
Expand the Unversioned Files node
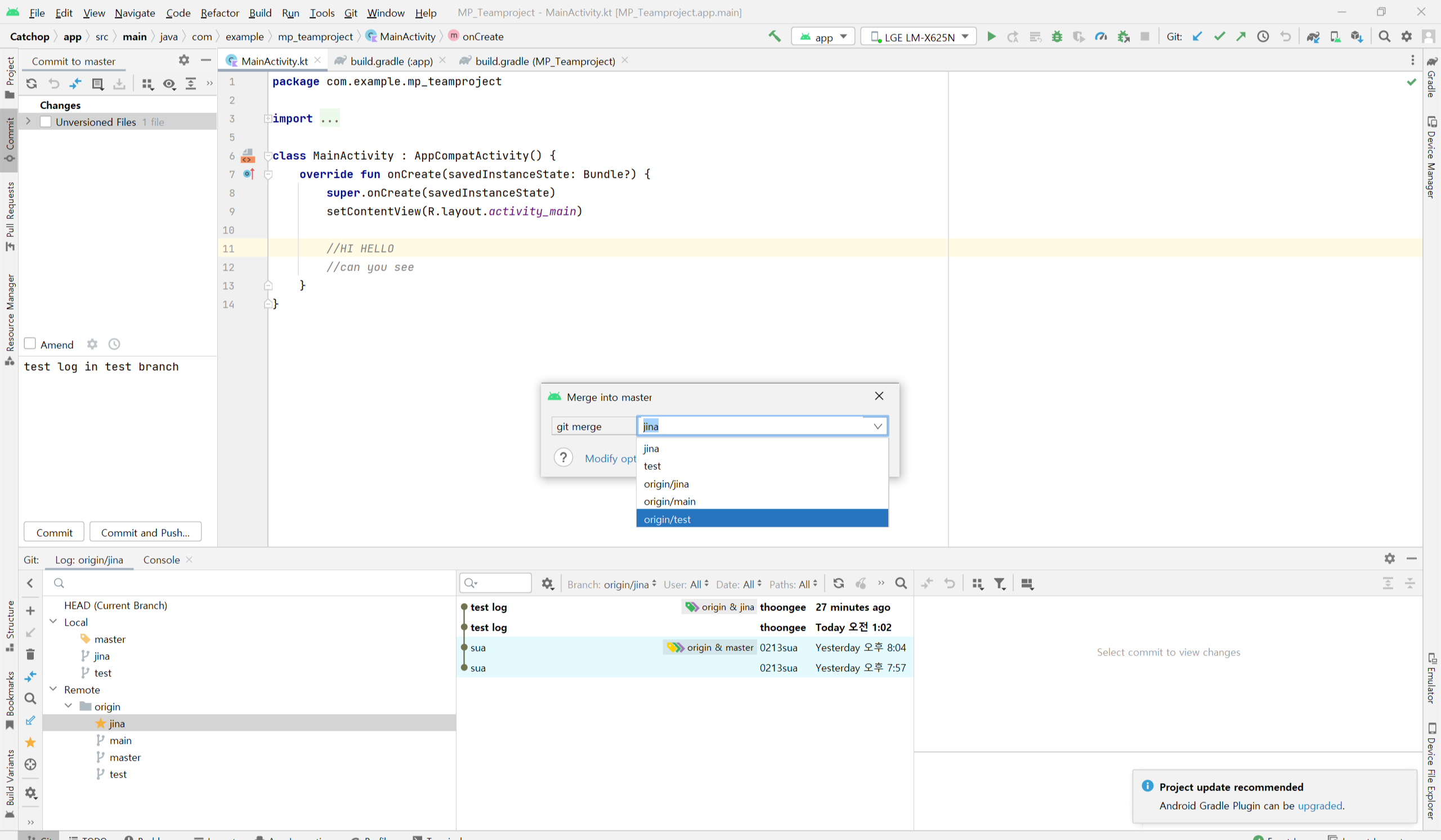click(28, 122)
